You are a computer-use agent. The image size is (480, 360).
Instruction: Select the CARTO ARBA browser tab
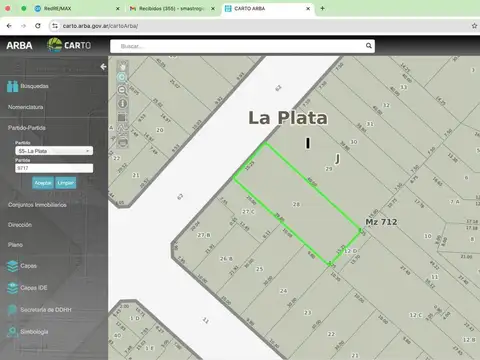267,9
